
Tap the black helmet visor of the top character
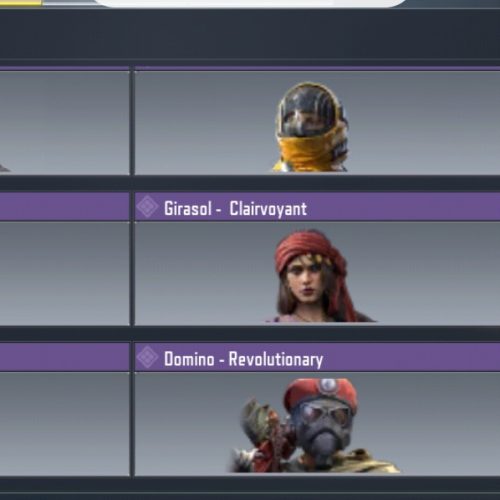pyautogui.click(x=307, y=112)
